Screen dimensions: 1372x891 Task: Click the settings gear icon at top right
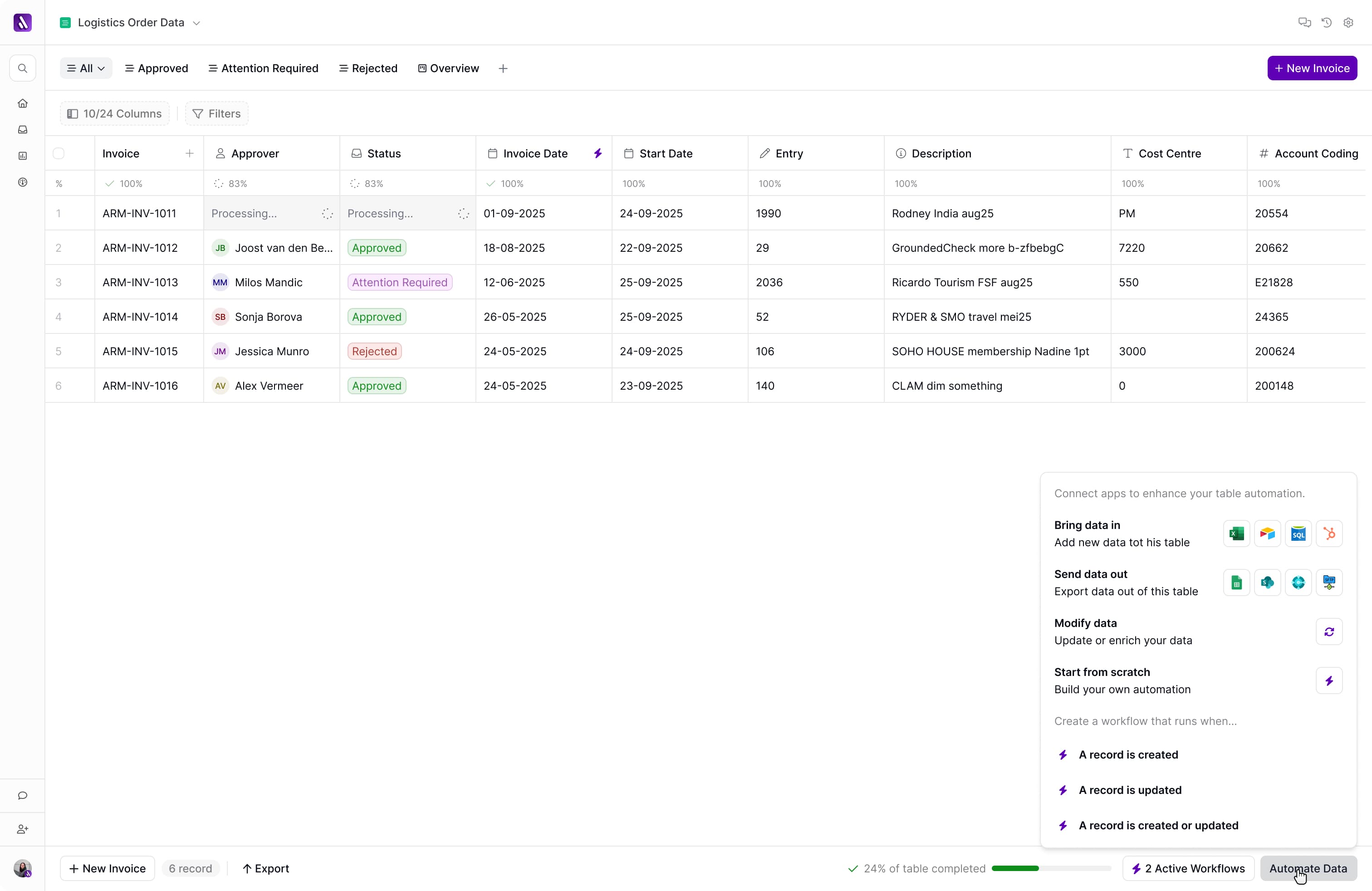click(x=1348, y=23)
